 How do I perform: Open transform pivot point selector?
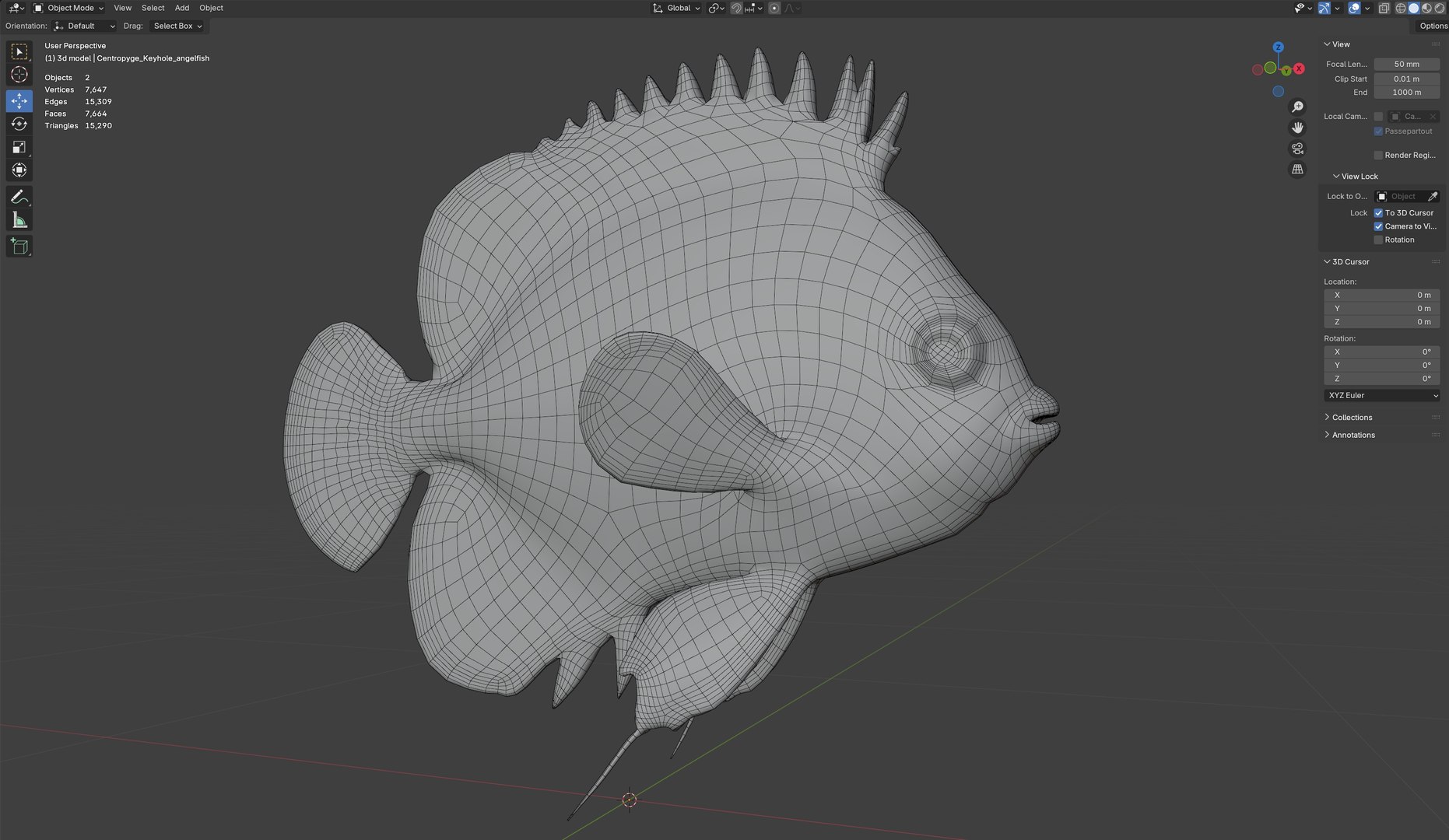click(716, 8)
